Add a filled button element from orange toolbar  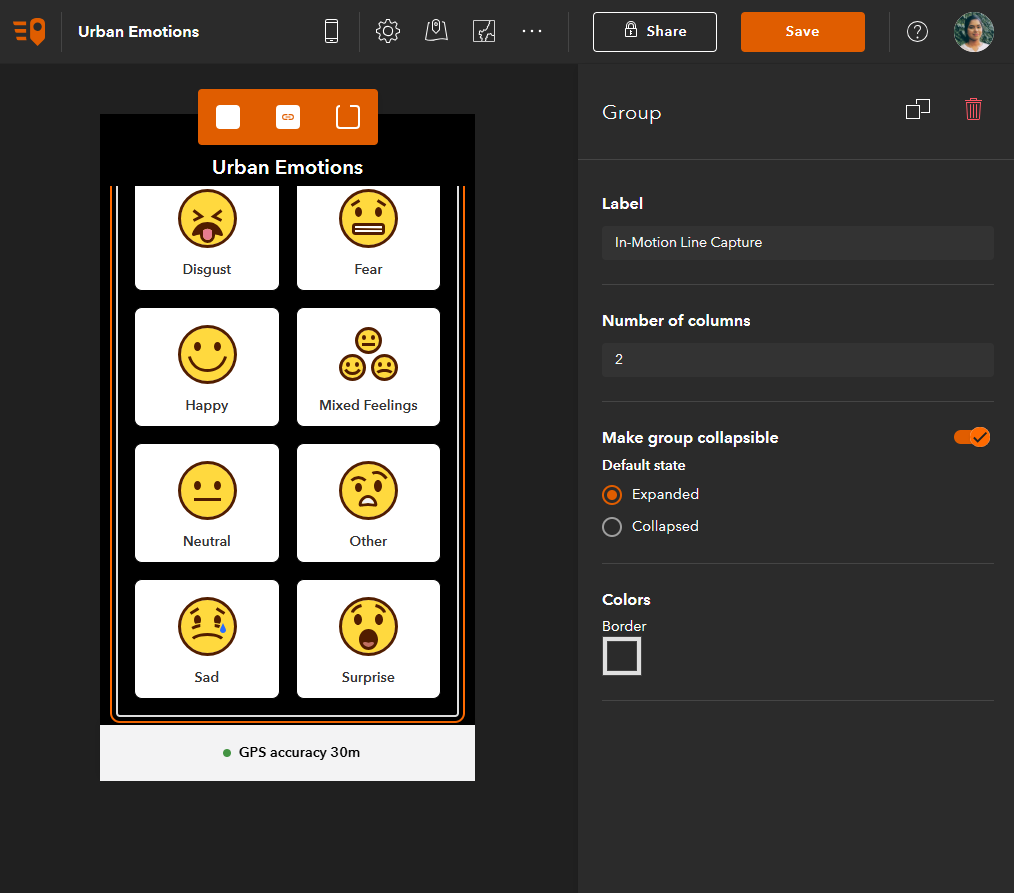(228, 117)
